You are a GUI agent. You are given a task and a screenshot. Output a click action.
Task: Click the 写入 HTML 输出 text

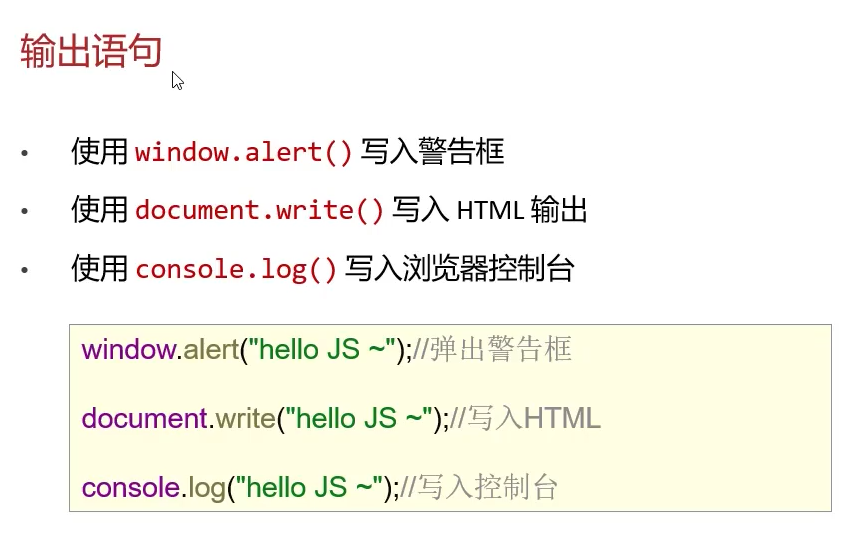(x=490, y=210)
